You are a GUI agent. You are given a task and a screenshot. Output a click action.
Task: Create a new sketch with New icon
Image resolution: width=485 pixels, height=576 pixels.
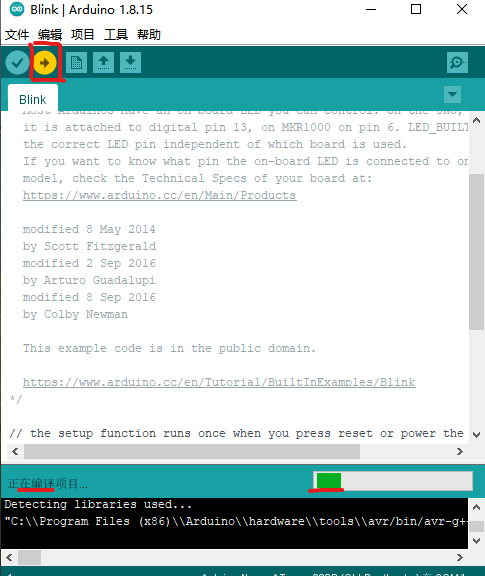pyautogui.click(x=76, y=62)
